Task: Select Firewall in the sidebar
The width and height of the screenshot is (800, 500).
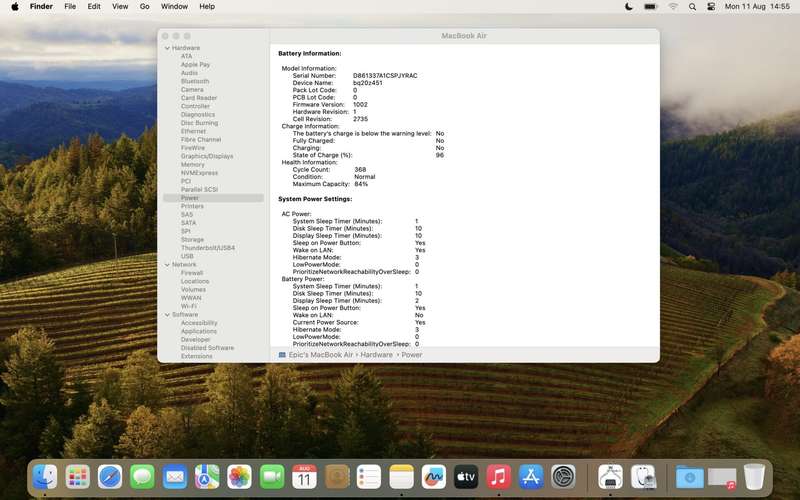Action: tap(192, 273)
